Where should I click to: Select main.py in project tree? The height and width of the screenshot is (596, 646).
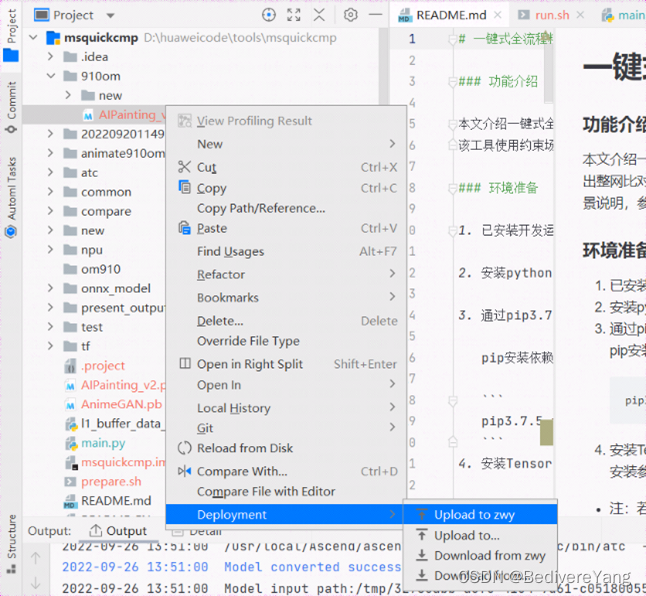pyautogui.click(x=95, y=443)
